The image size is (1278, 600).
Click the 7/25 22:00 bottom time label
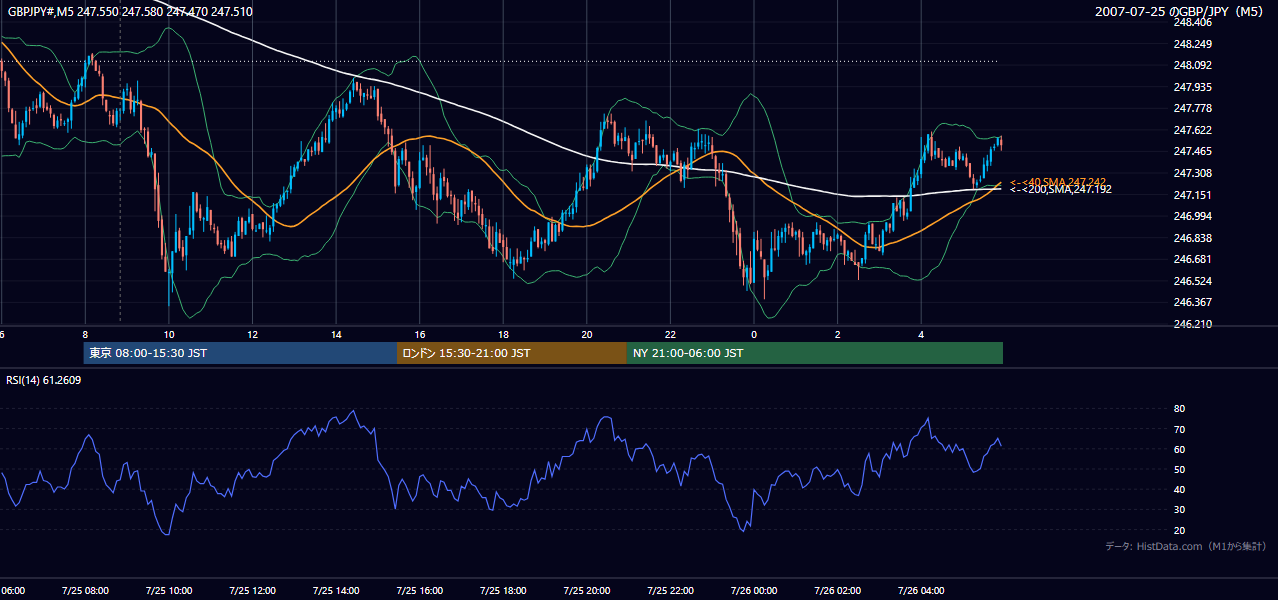tap(670, 590)
